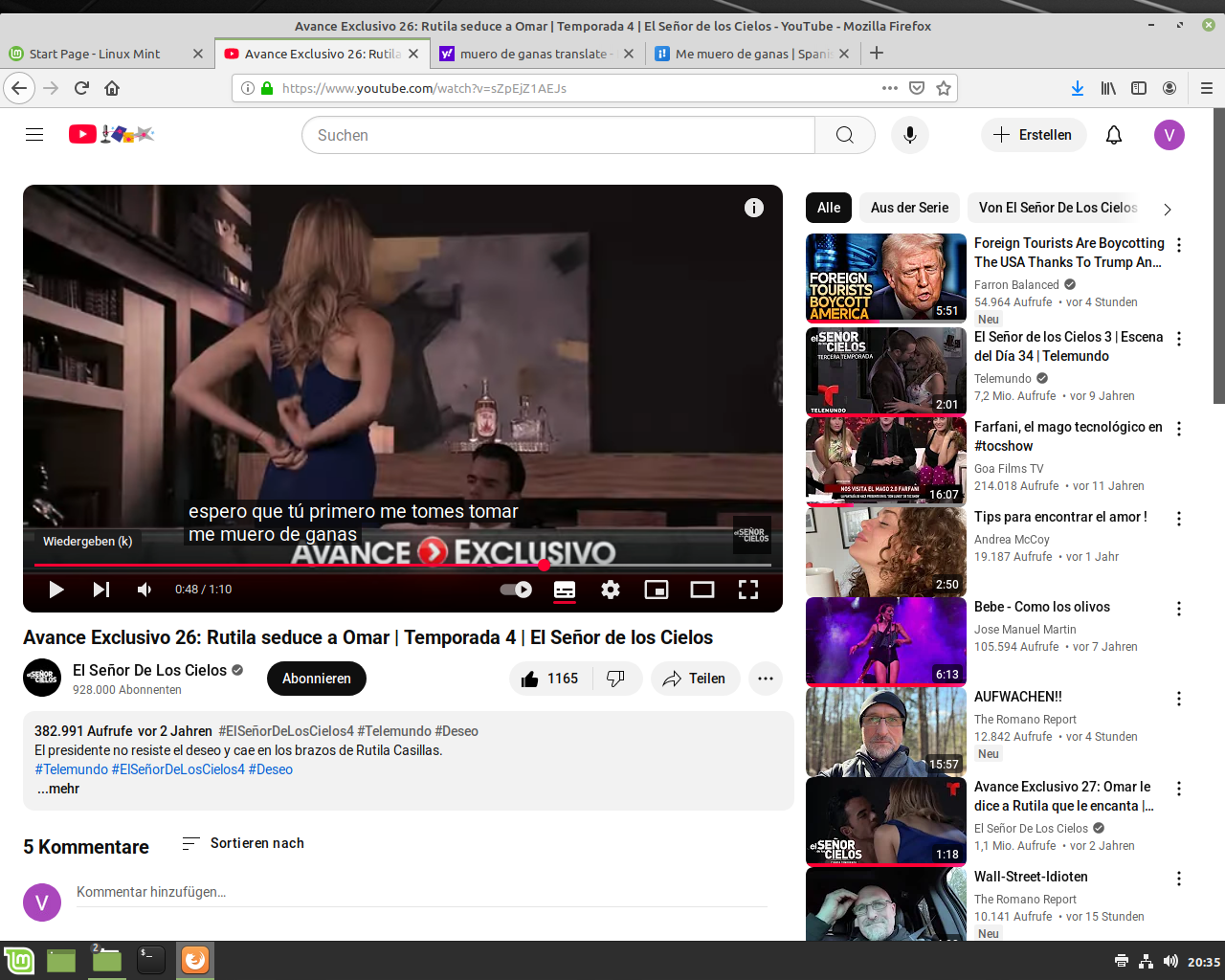Open the account avatar menu

1169,135
